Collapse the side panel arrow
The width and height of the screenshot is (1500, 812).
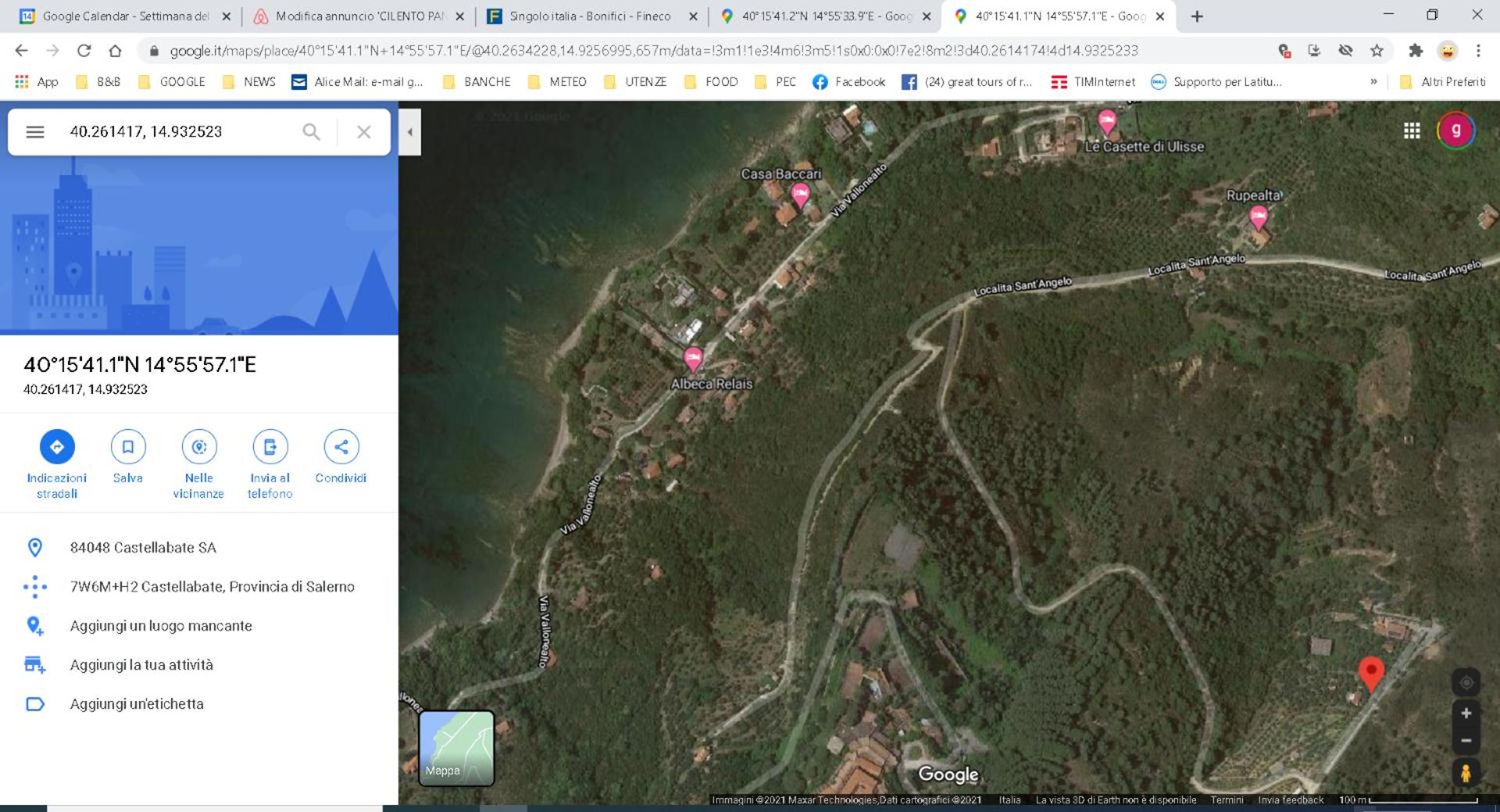pyautogui.click(x=410, y=132)
